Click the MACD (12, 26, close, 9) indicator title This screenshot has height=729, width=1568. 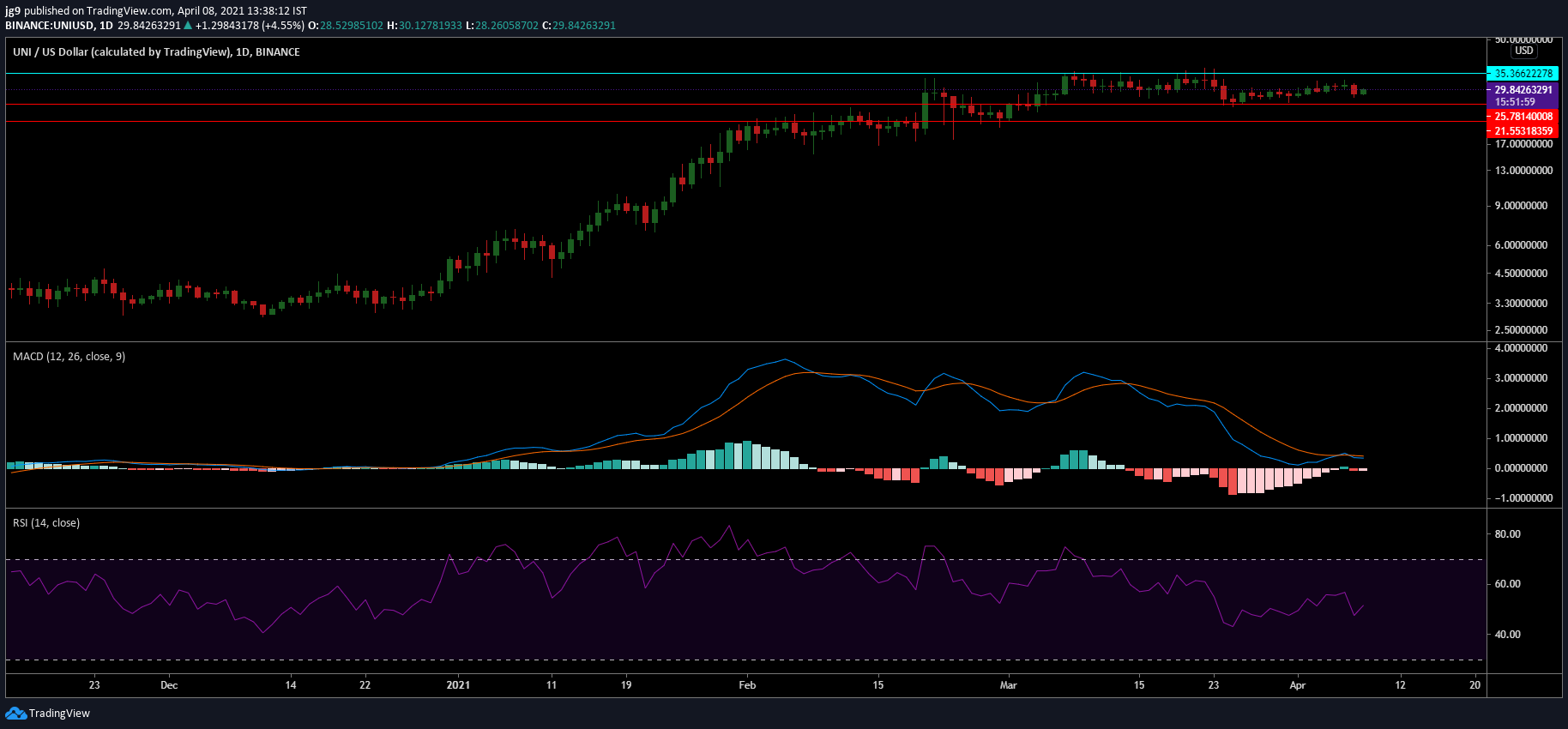click(69, 356)
